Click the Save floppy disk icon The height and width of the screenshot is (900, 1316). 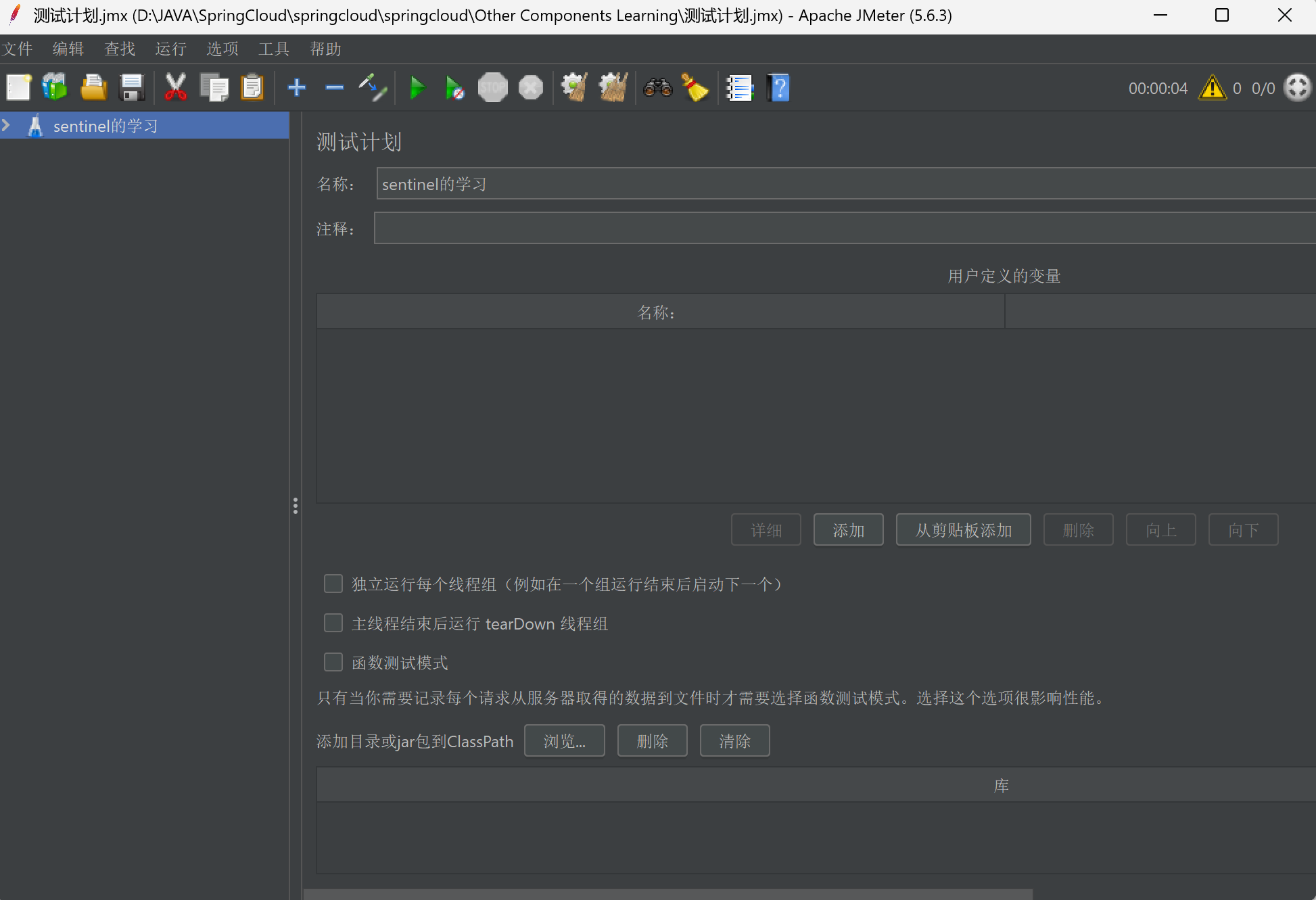pyautogui.click(x=132, y=88)
